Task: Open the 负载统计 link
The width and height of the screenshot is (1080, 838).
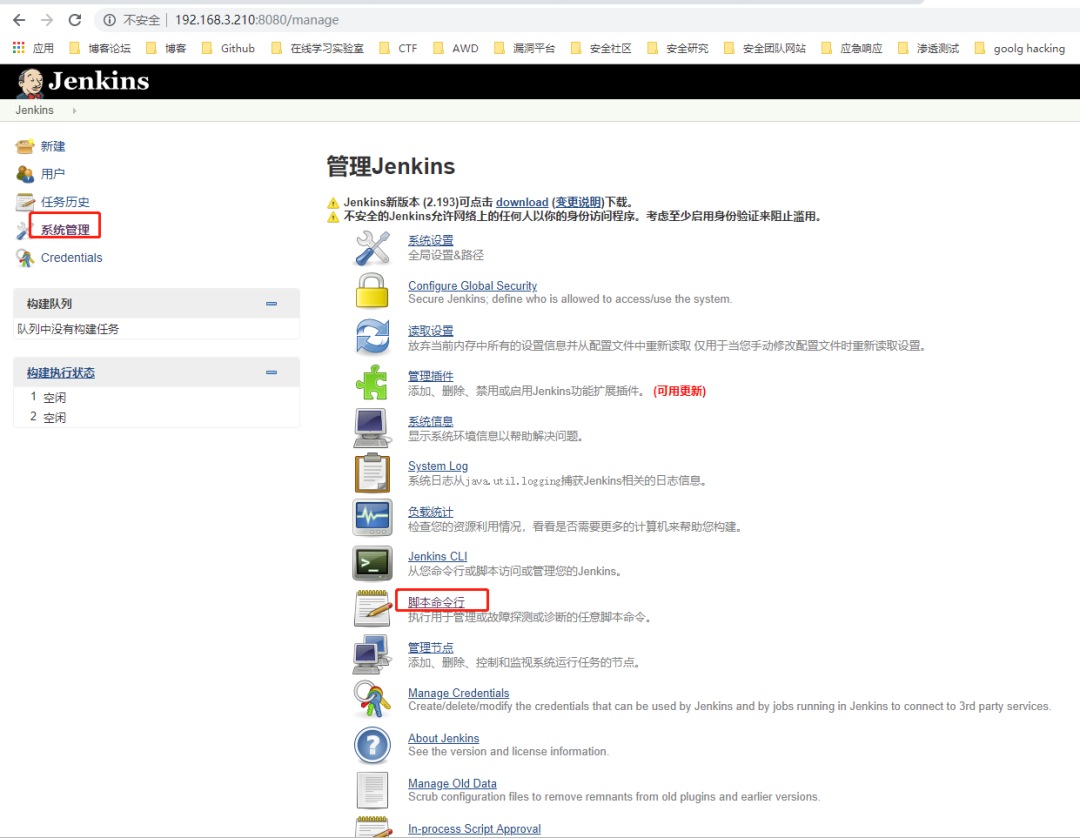Action: [430, 512]
